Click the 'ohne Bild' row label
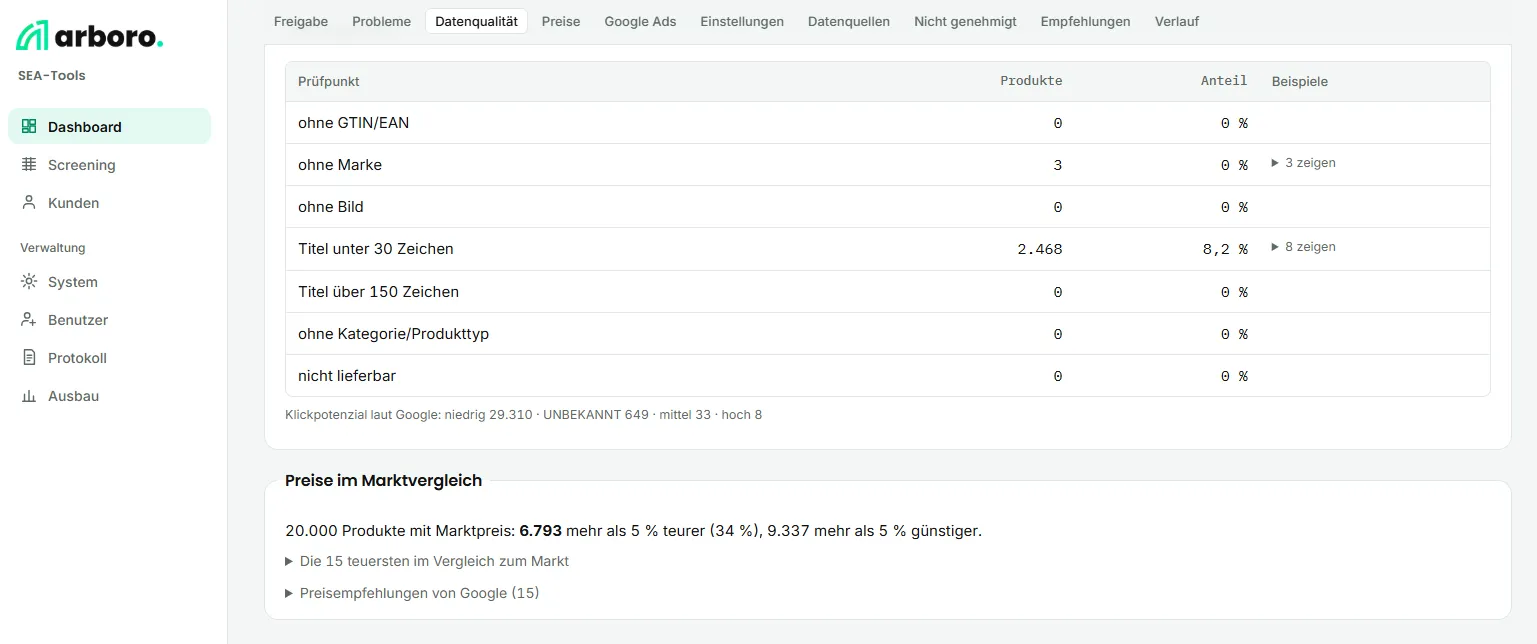Viewport: 1537px width, 644px height. coord(331,207)
